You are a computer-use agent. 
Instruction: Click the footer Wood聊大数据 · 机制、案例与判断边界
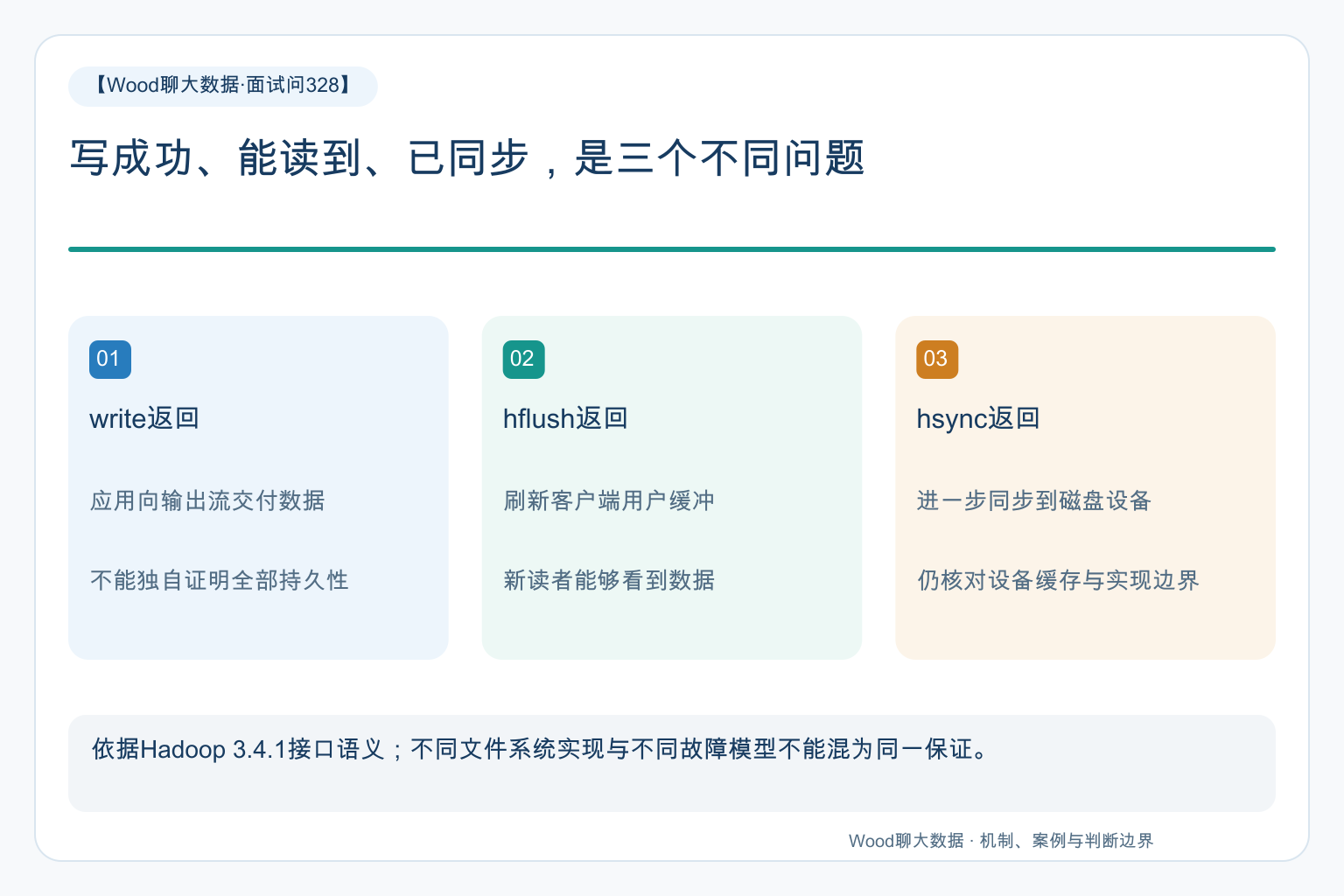(1001, 841)
